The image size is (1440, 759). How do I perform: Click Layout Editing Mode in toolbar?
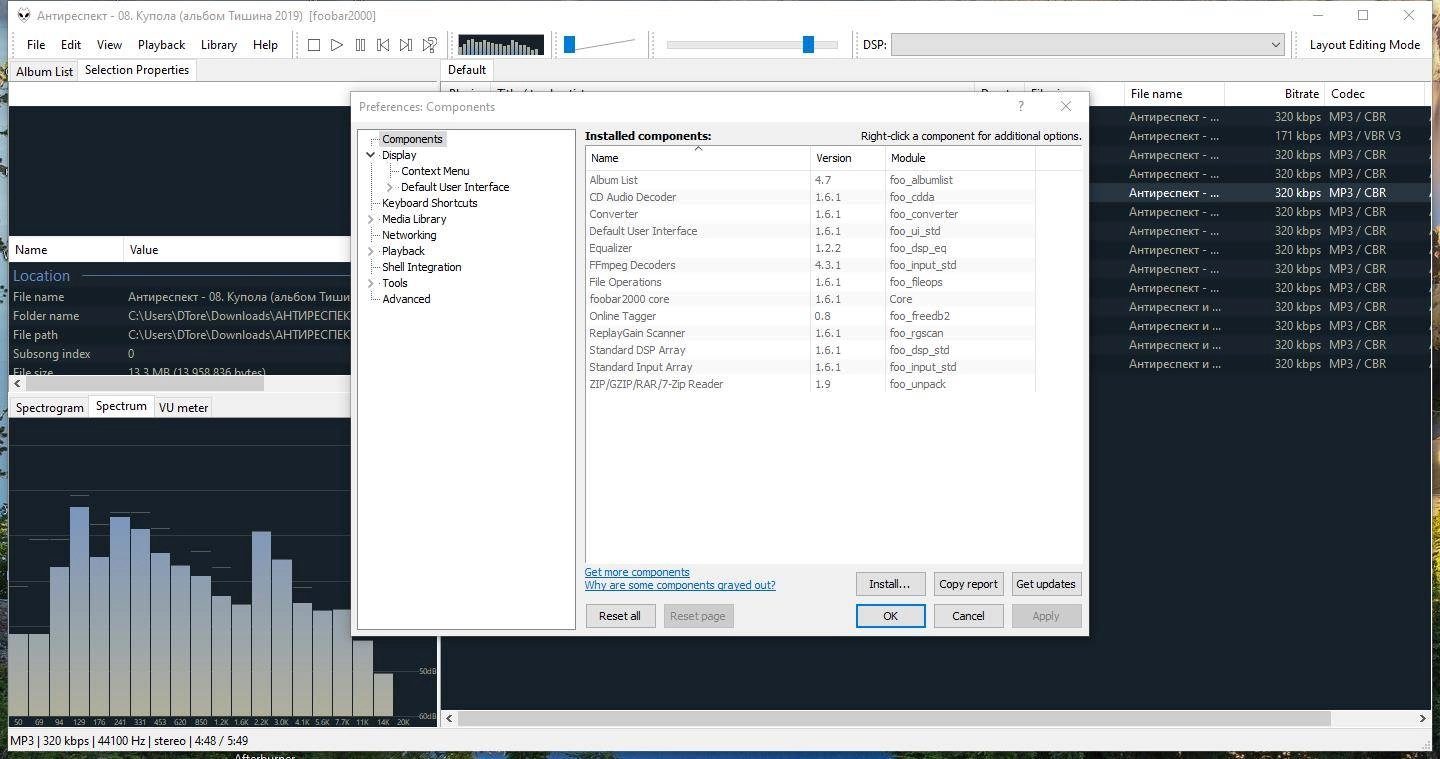[1364, 45]
